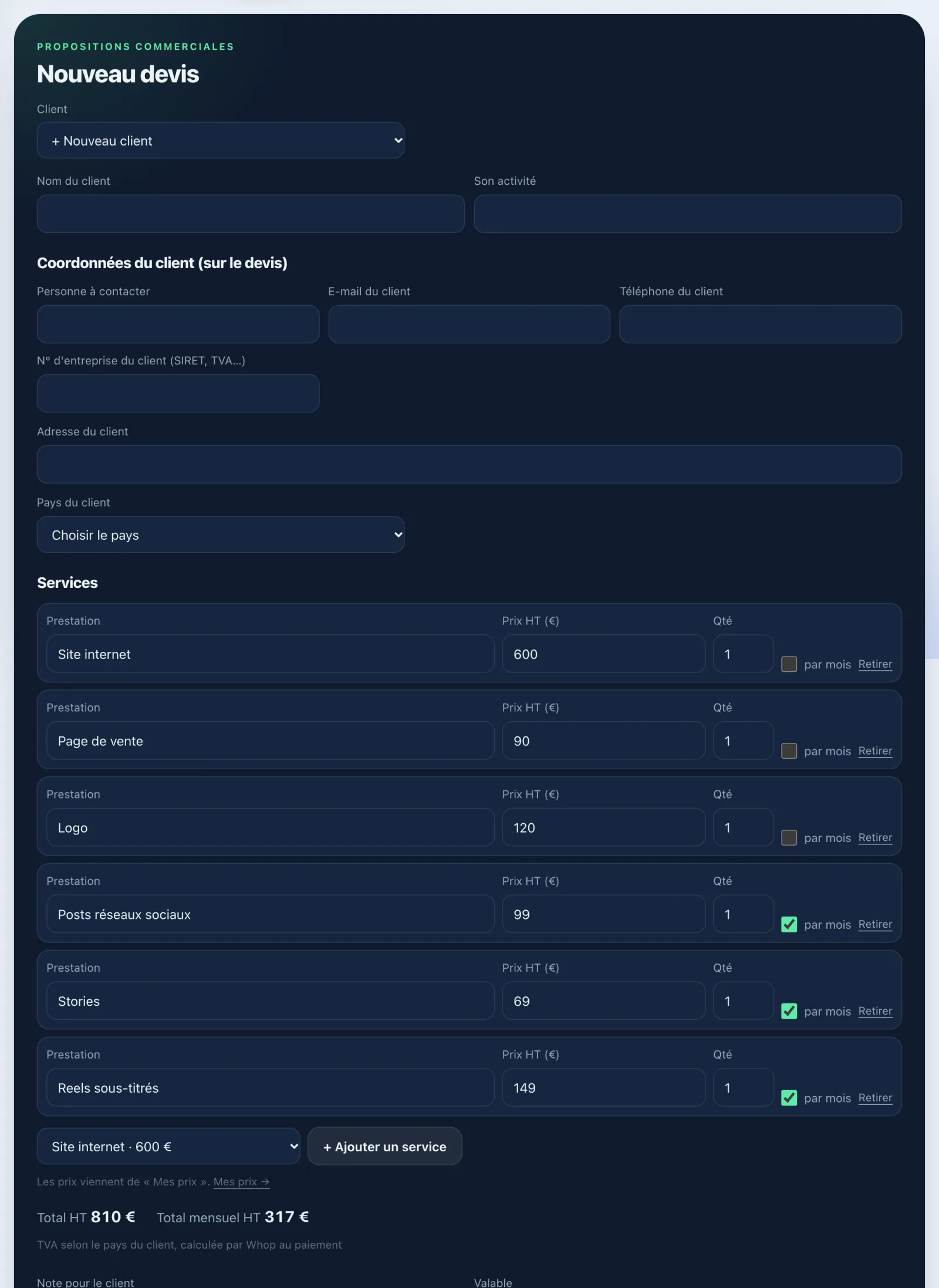Screen dimensions: 939x1288
Task: Uncheck par mois for Reels sous-titrés
Action: pos(789,1098)
